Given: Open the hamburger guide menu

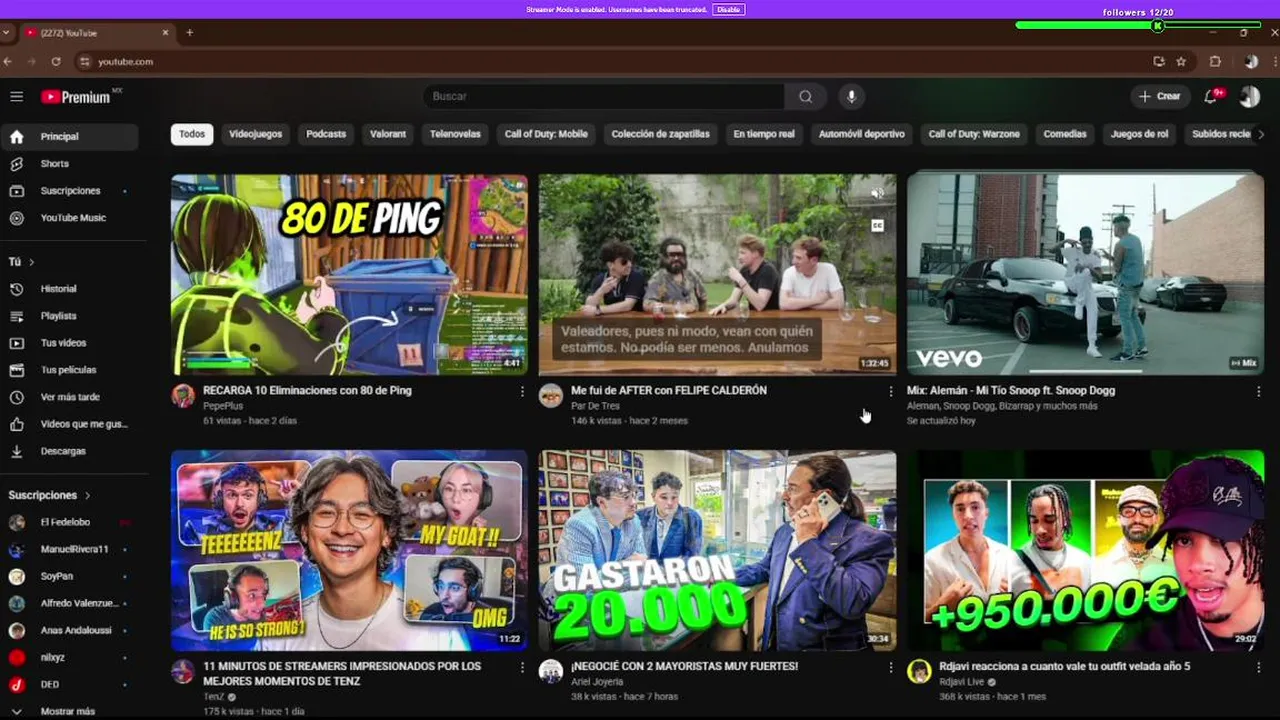Looking at the screenshot, I should [x=16, y=96].
